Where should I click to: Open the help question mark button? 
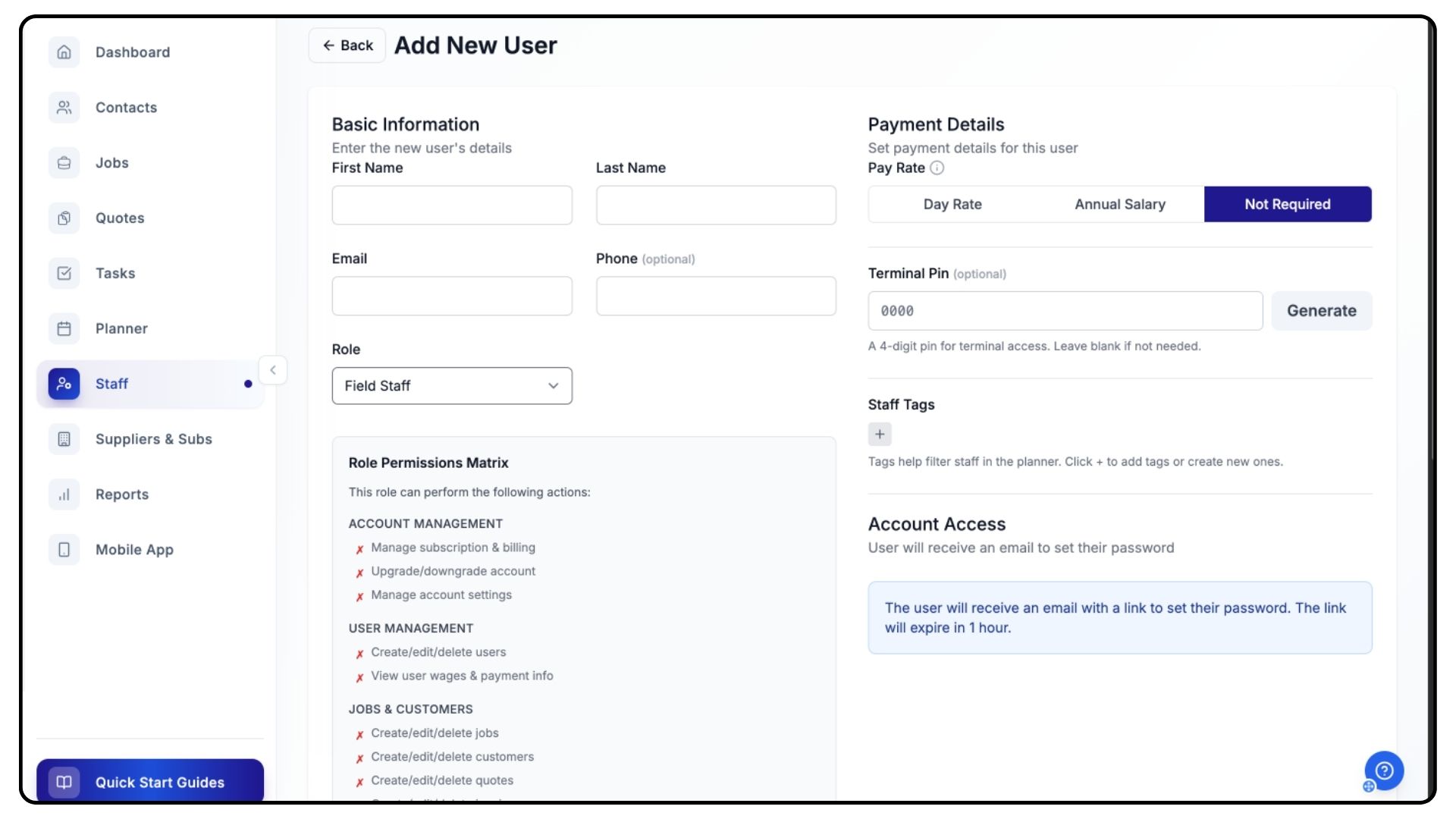[x=1384, y=770]
